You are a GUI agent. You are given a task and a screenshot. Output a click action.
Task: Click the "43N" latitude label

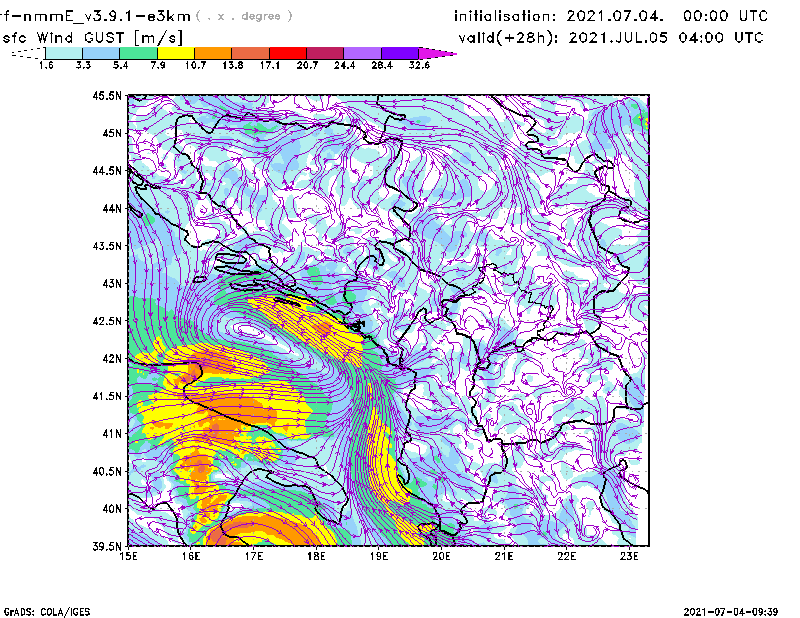[112, 283]
